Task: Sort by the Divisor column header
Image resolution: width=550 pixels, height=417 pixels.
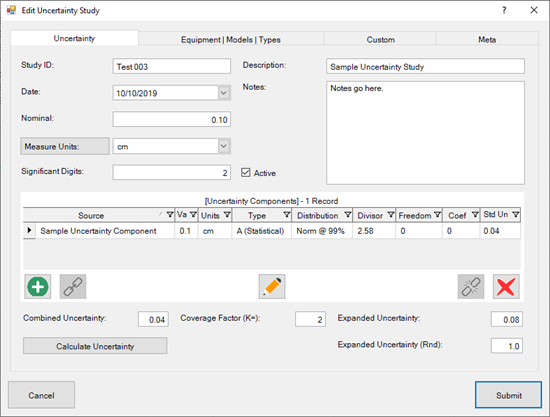Action: tap(370, 215)
